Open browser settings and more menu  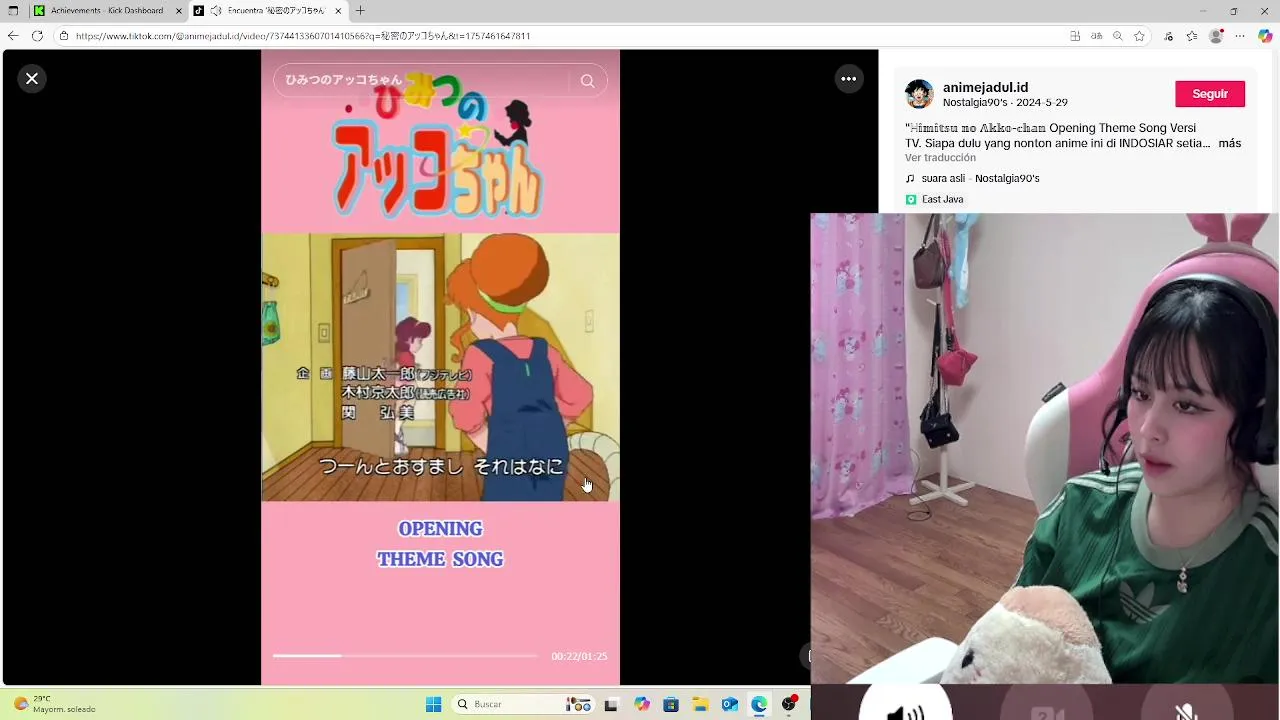1240,36
